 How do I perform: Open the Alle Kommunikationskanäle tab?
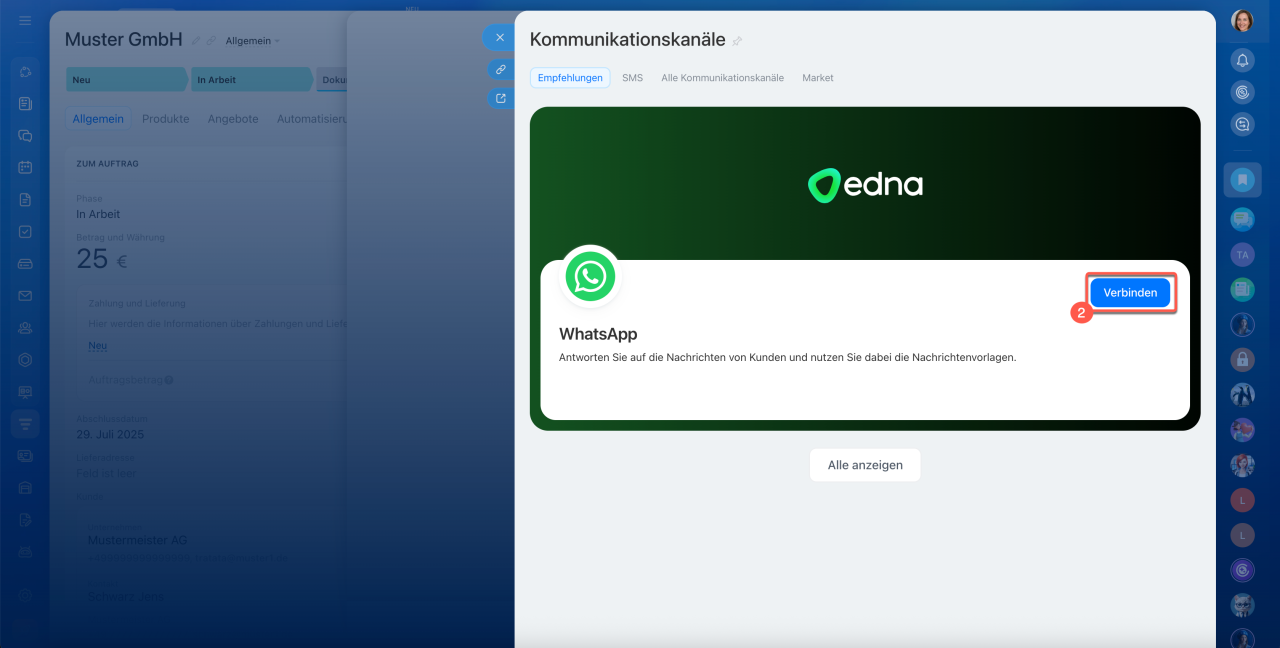coord(722,78)
